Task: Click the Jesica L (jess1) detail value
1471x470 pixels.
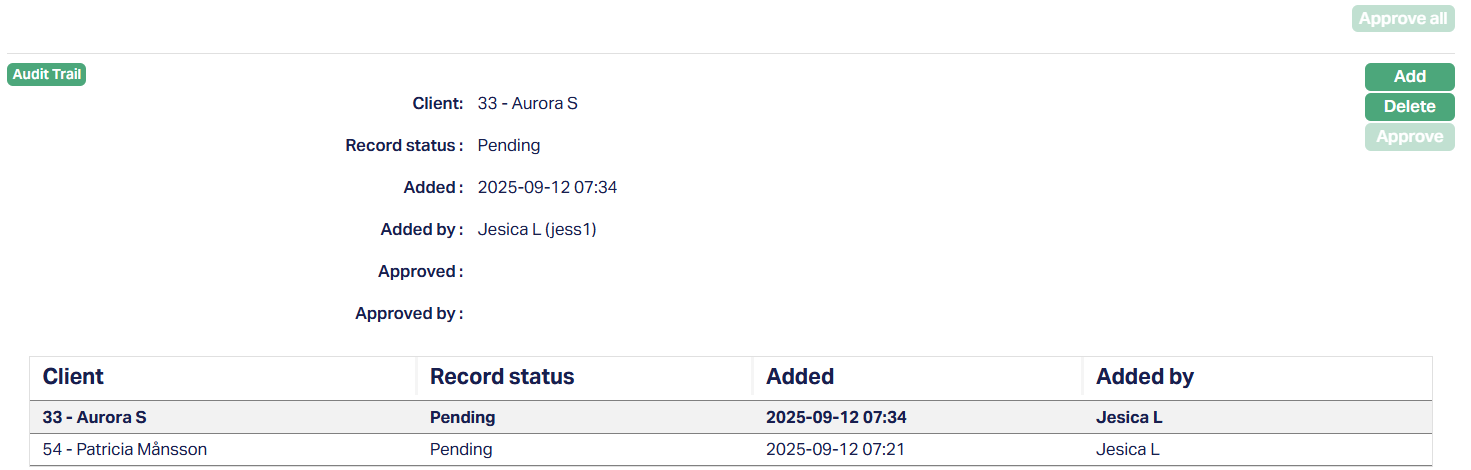Action: [537, 230]
